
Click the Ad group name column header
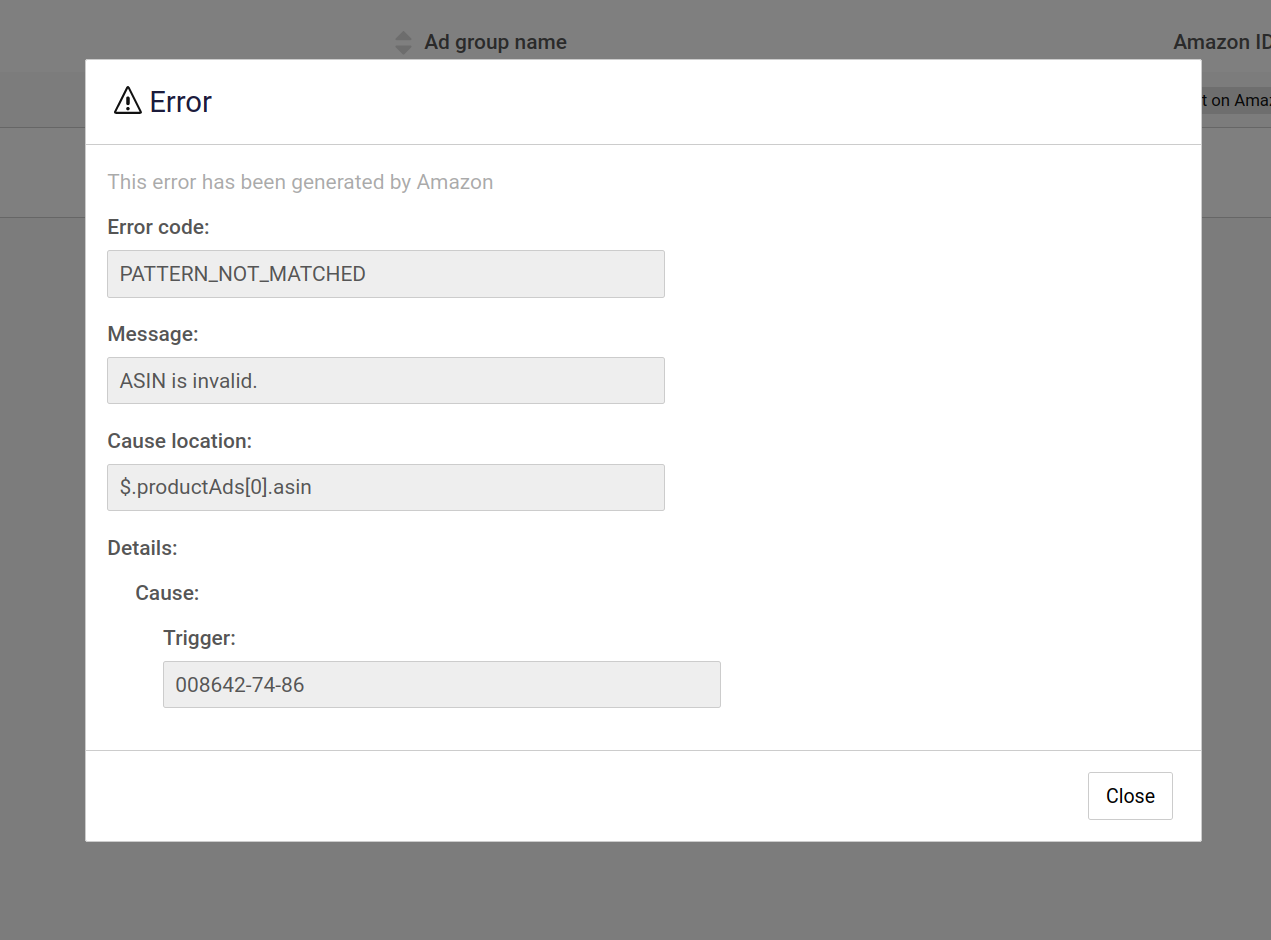(x=495, y=42)
